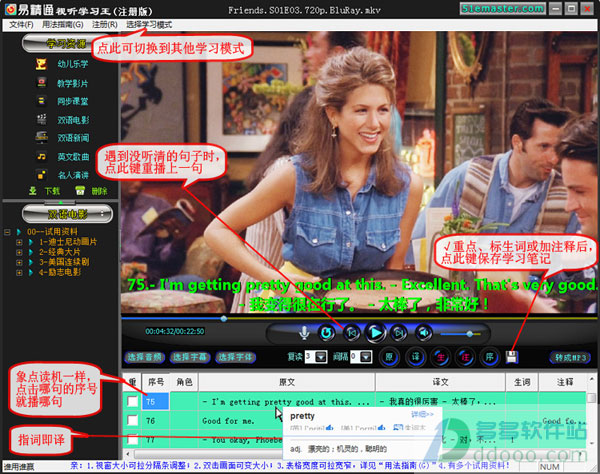Click the 选择字幕 button
600x474 pixels.
point(190,357)
